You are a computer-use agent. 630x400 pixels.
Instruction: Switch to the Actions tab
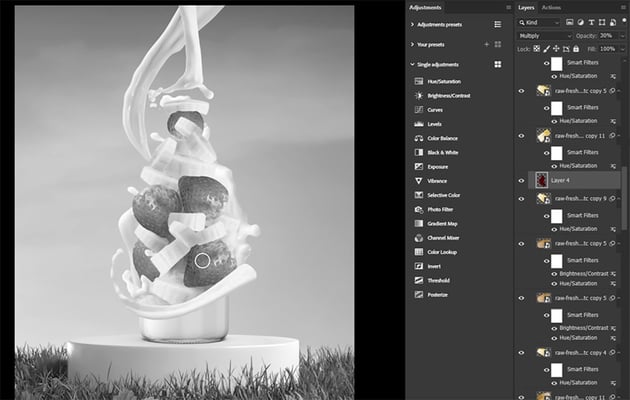tap(551, 7)
